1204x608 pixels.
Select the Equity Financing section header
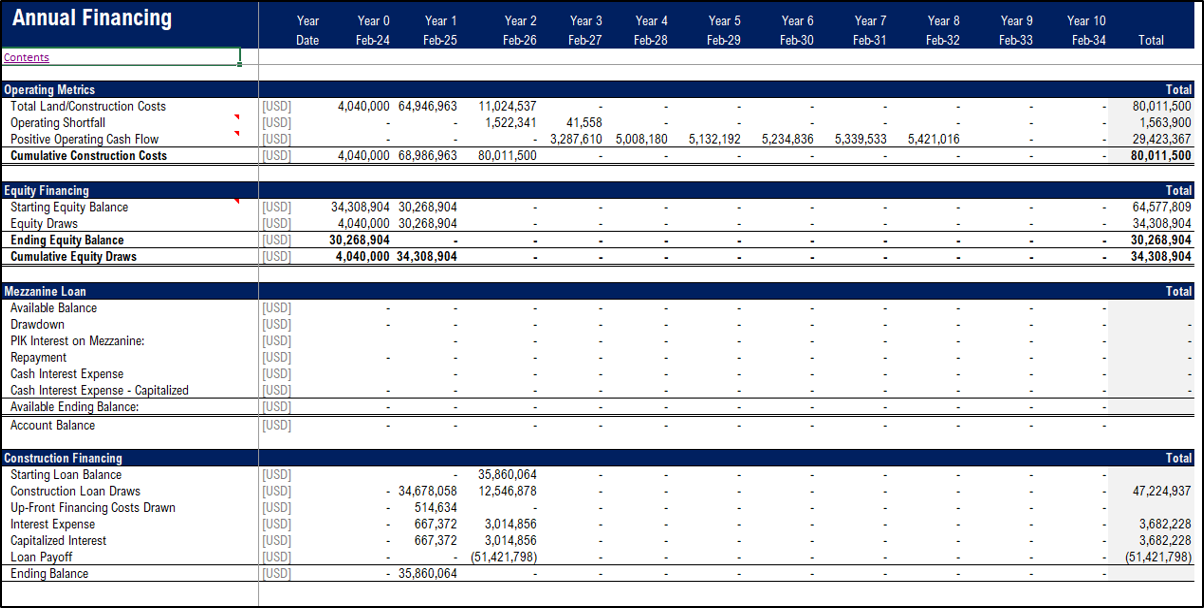point(47,190)
